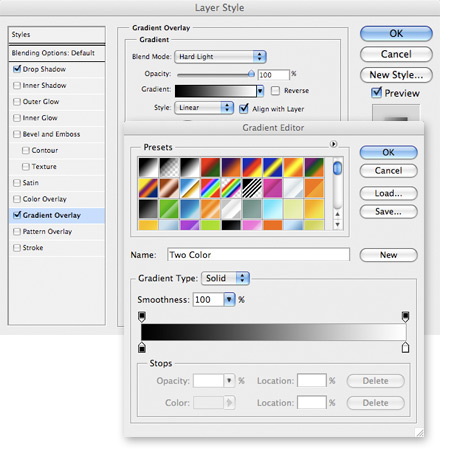The image size is (450, 450).
Task: Toggle Align with Layer checkbox
Action: 244,108
